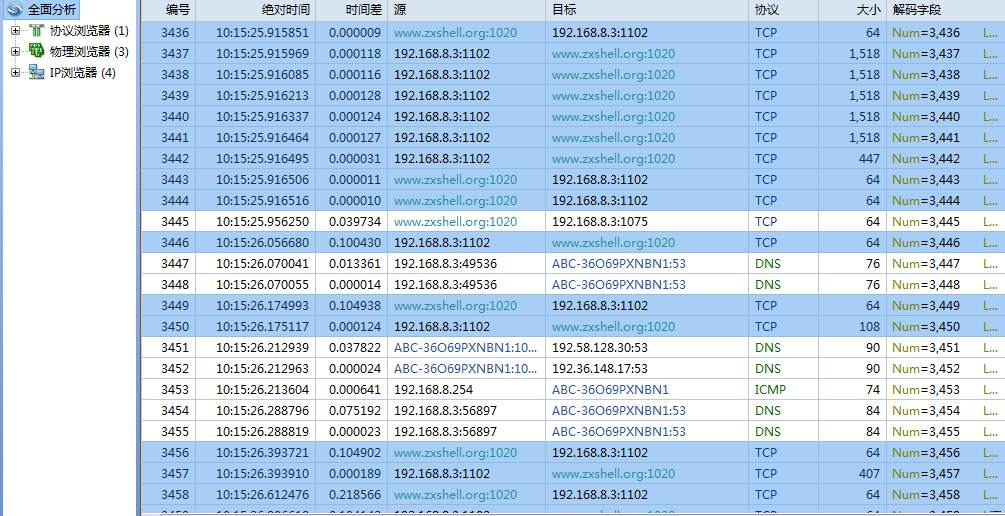Expand the 协议浏览器 (1) node
1005x516 pixels.
pos(15,30)
